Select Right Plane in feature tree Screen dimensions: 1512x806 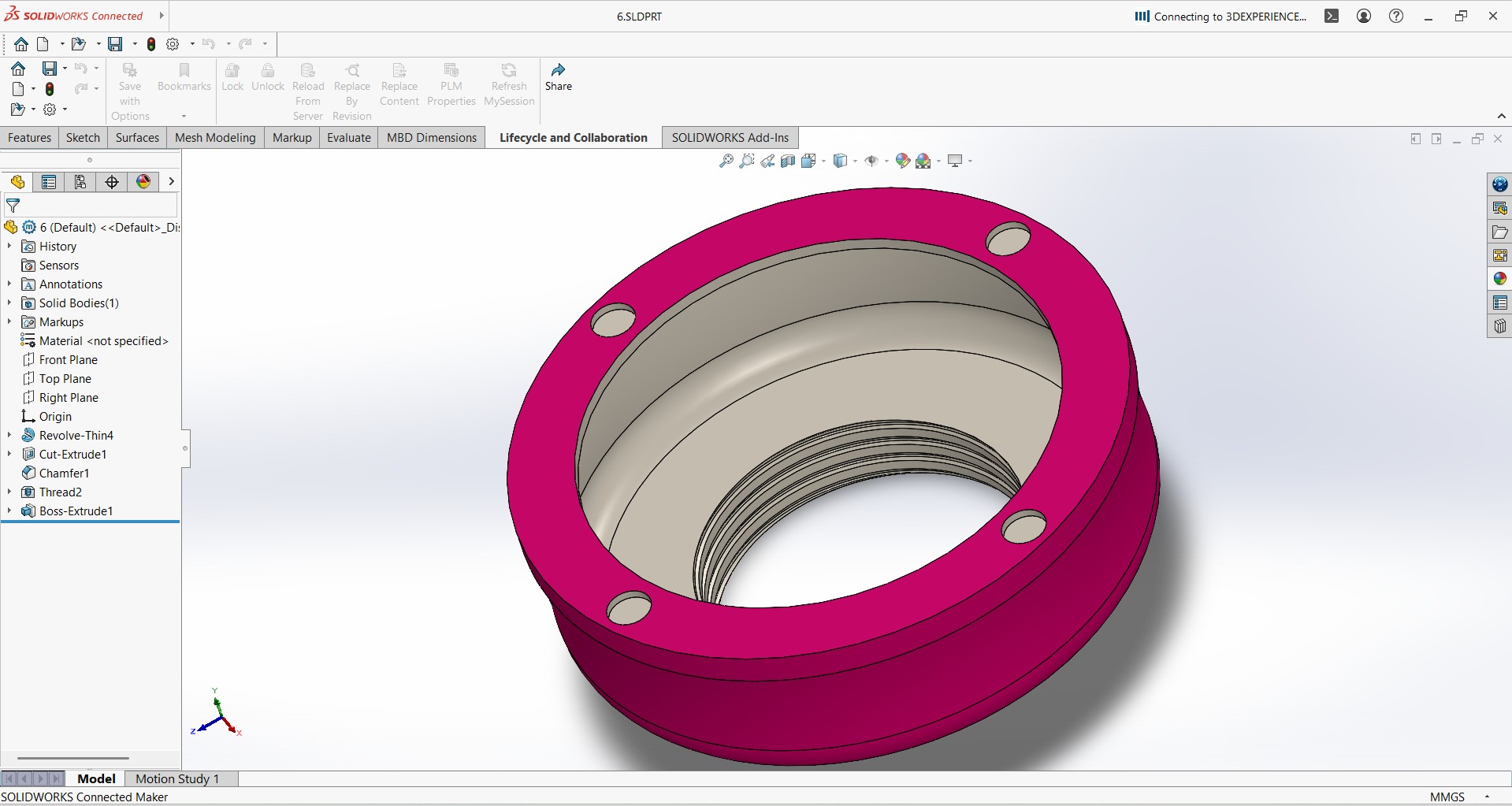tap(69, 397)
